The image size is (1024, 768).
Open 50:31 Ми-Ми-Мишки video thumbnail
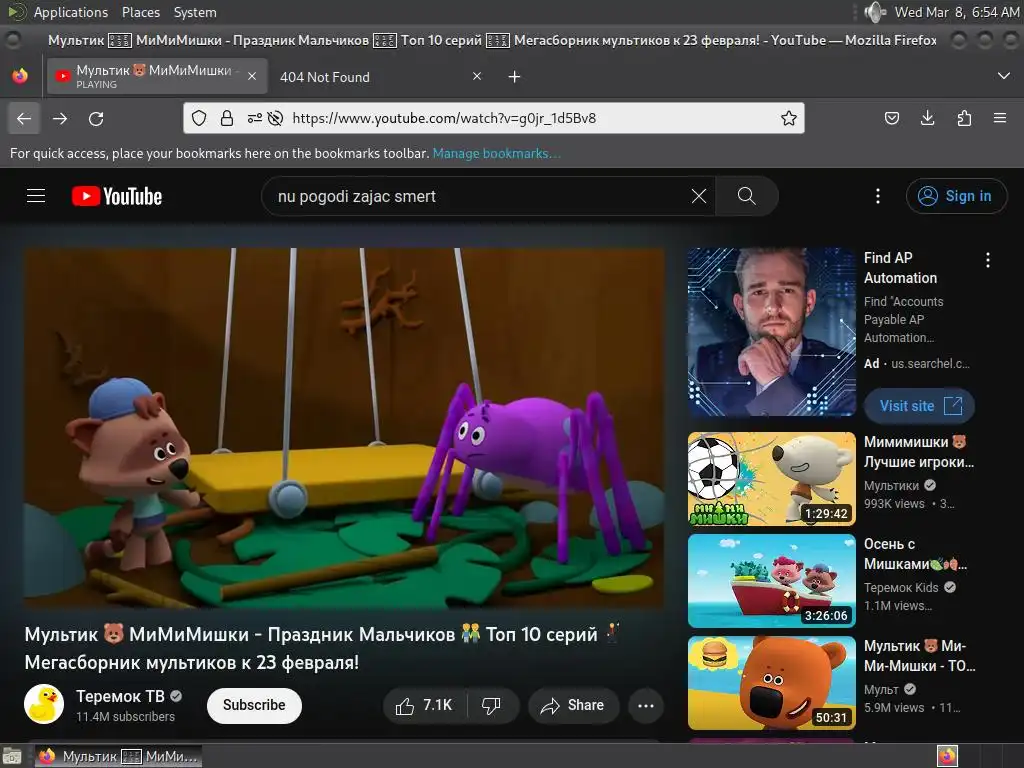coord(771,682)
